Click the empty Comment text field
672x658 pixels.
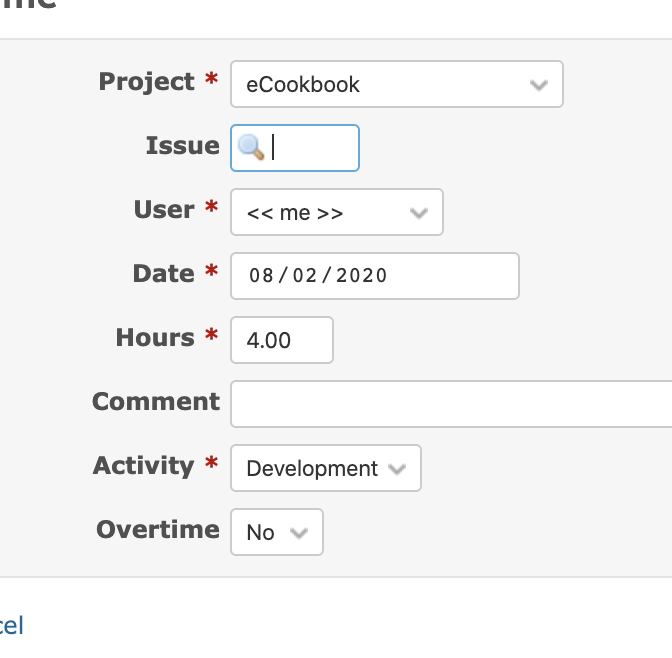(451, 404)
